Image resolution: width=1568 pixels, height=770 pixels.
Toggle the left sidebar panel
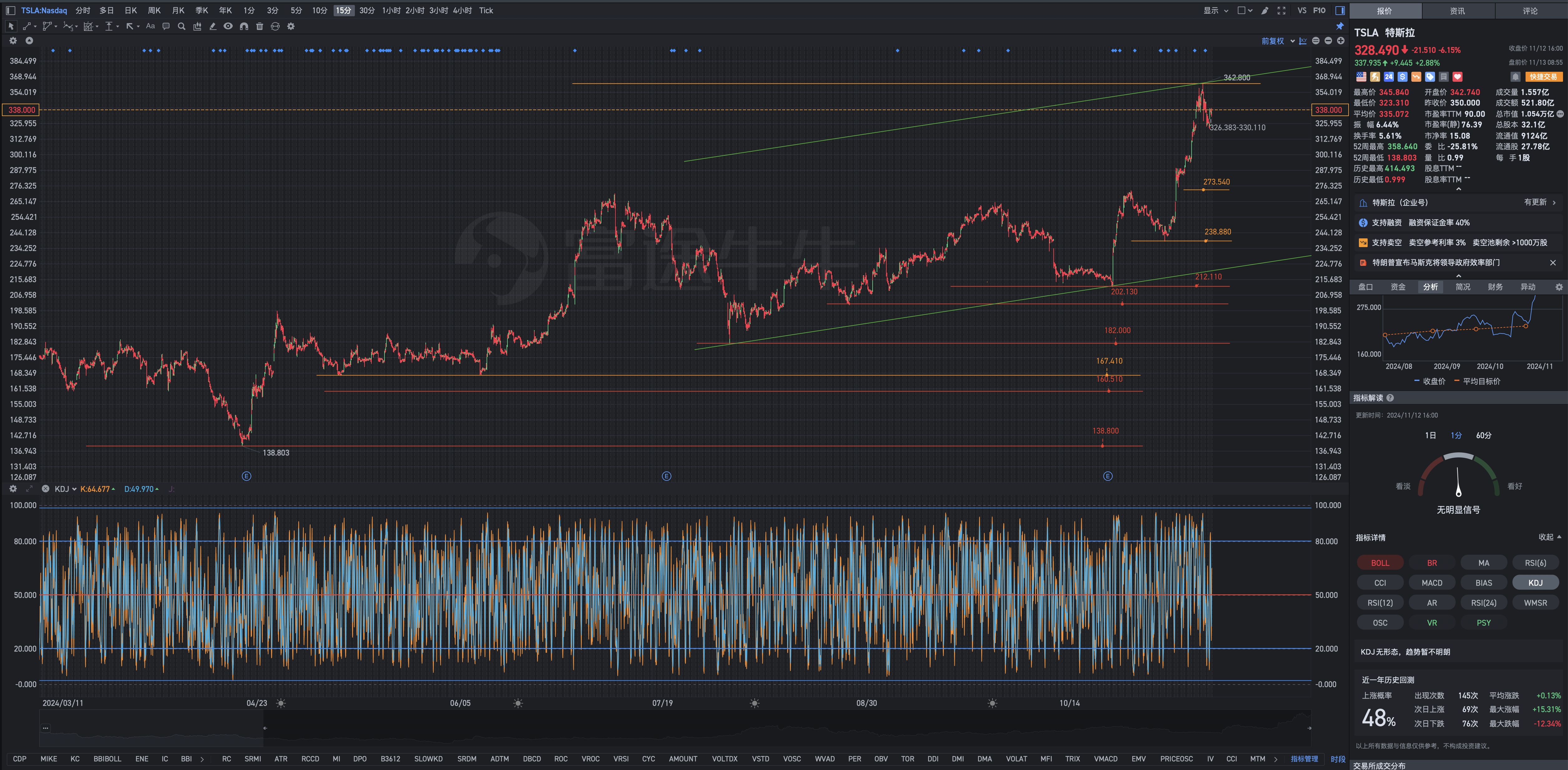pos(10,10)
